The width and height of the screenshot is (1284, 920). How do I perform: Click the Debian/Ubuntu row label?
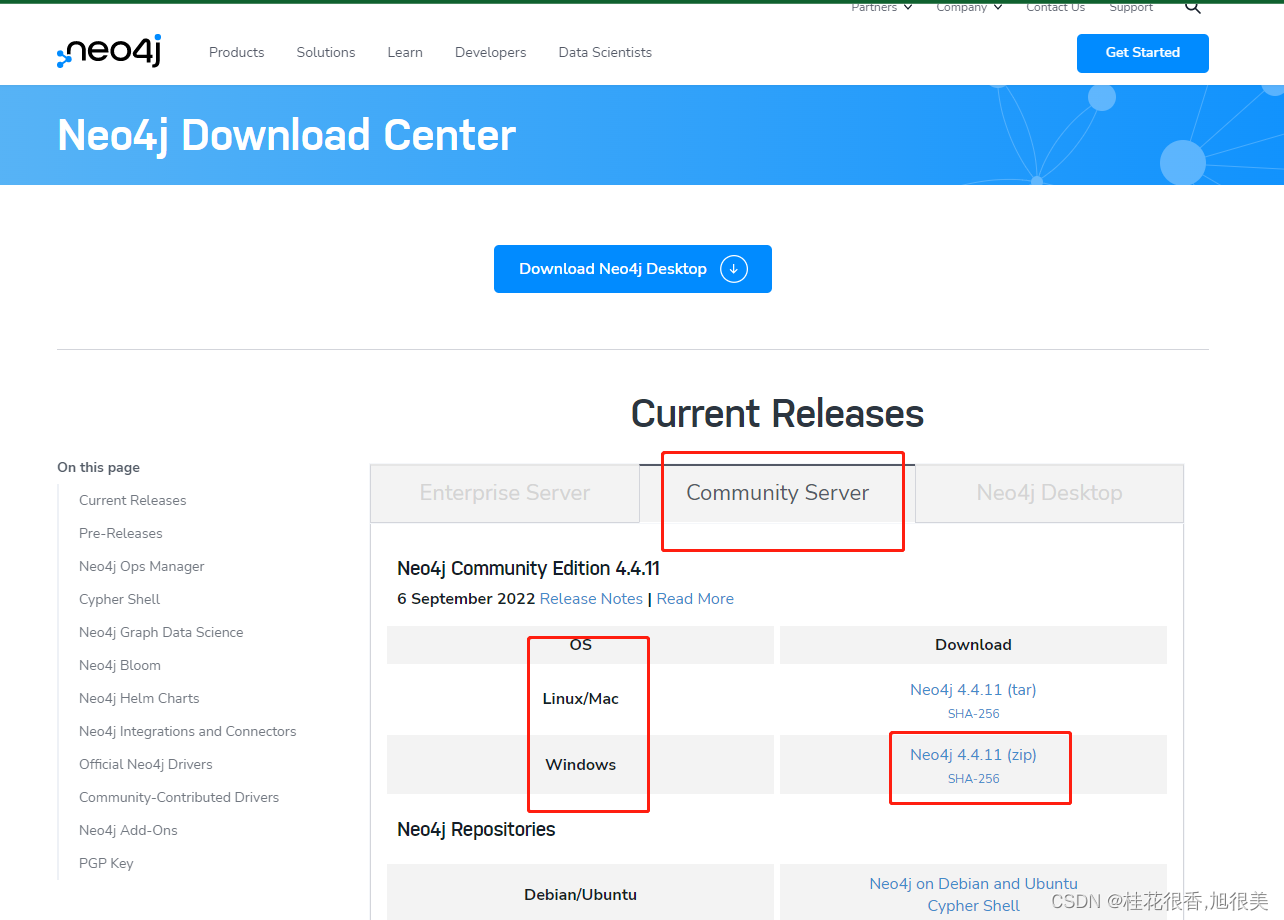[x=581, y=895]
